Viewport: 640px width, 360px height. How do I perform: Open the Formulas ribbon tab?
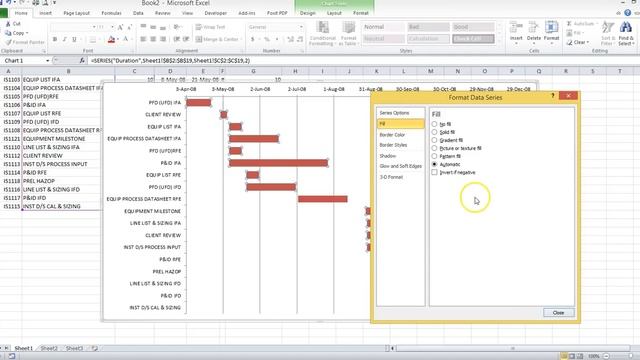(x=111, y=13)
